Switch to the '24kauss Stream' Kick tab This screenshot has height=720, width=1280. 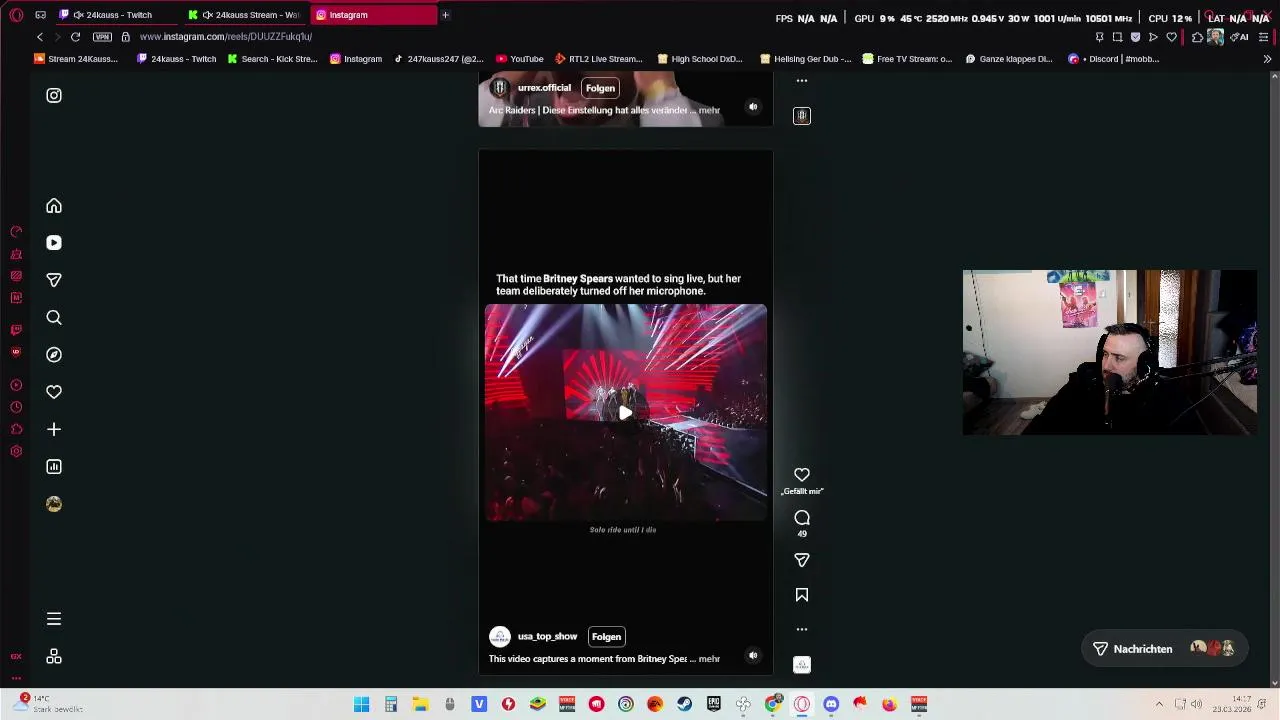coord(246,15)
